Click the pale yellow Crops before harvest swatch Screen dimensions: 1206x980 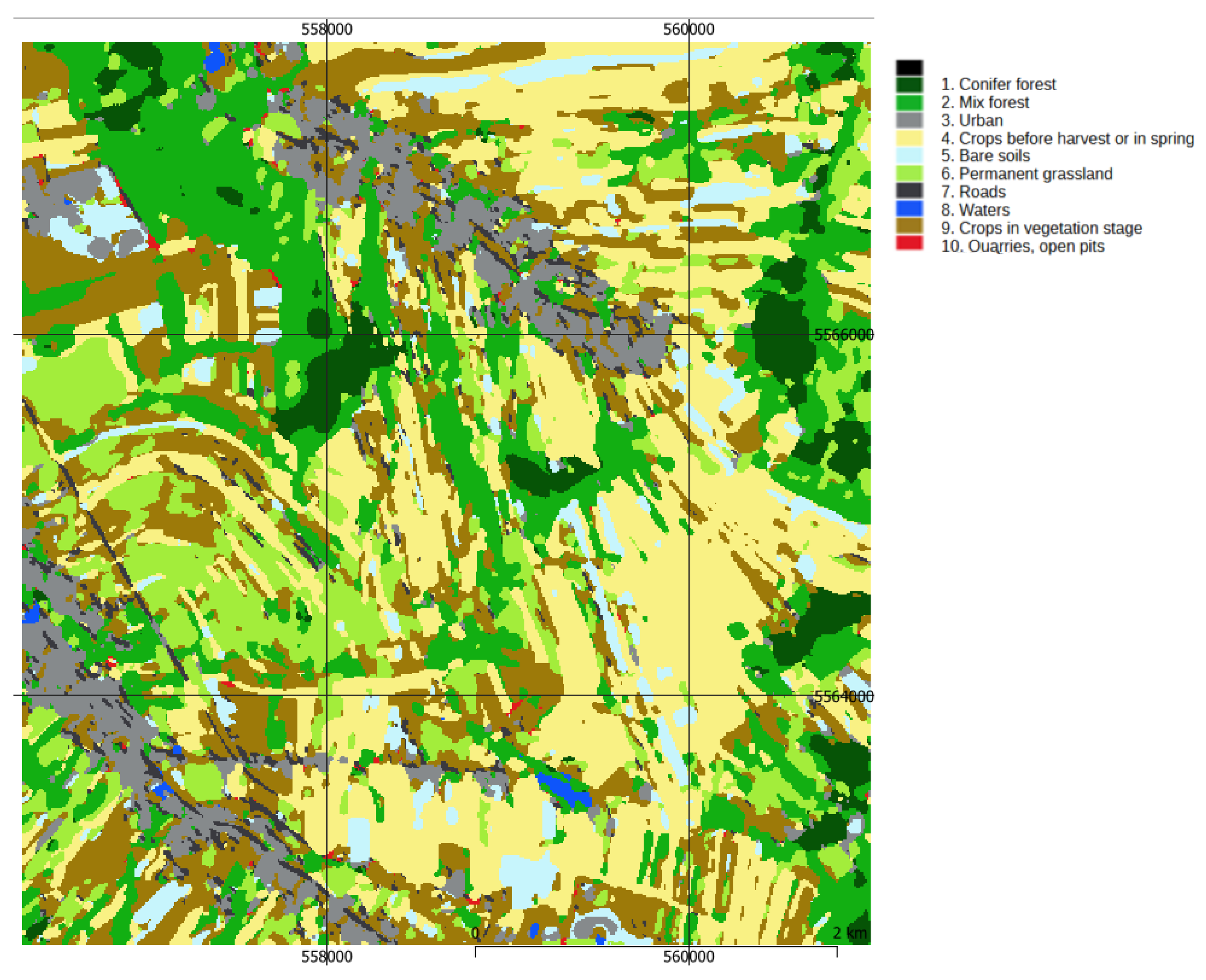click(x=909, y=138)
